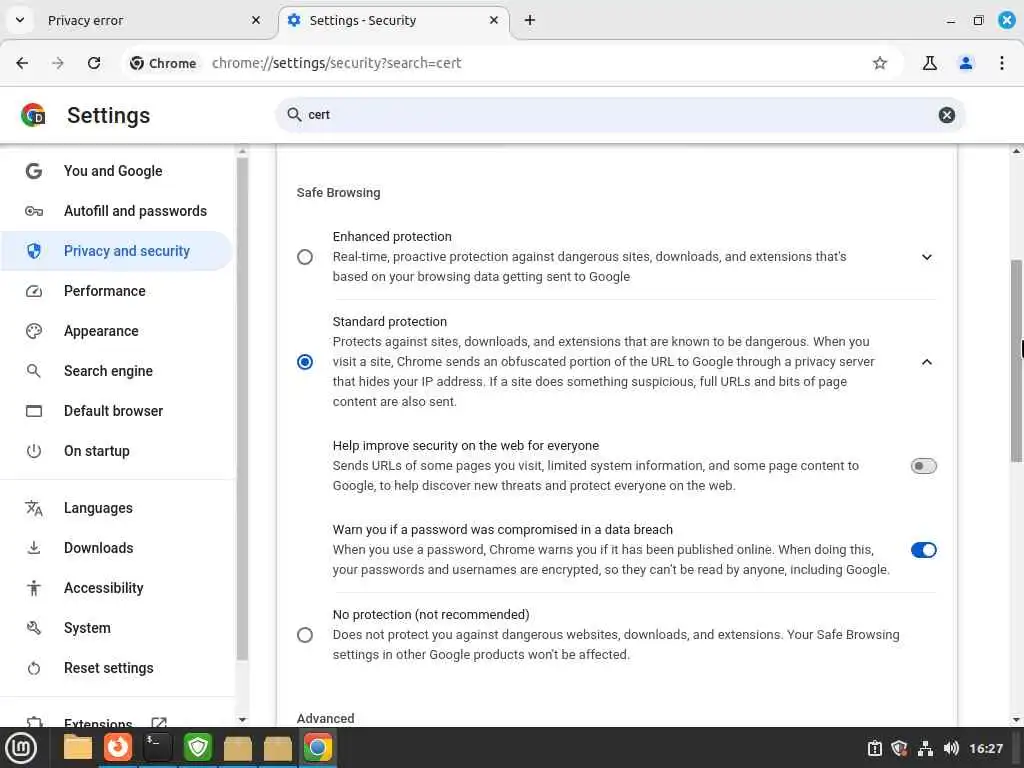
Task: Open Accessibility settings
Action: pyautogui.click(x=116, y=588)
